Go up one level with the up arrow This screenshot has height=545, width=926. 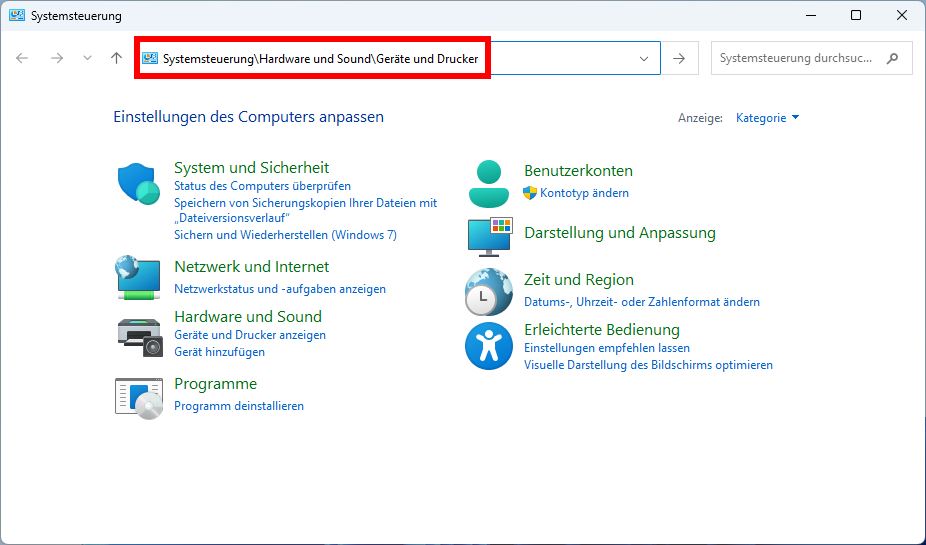[x=116, y=58]
